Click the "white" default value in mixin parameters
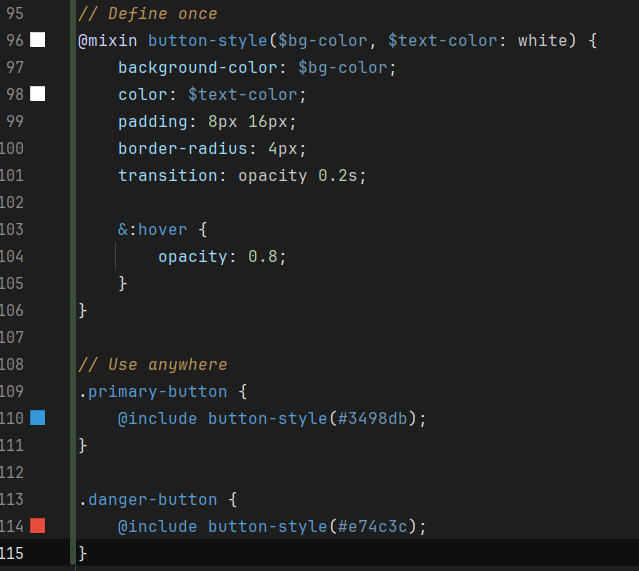The height and width of the screenshot is (571, 639). [542, 41]
